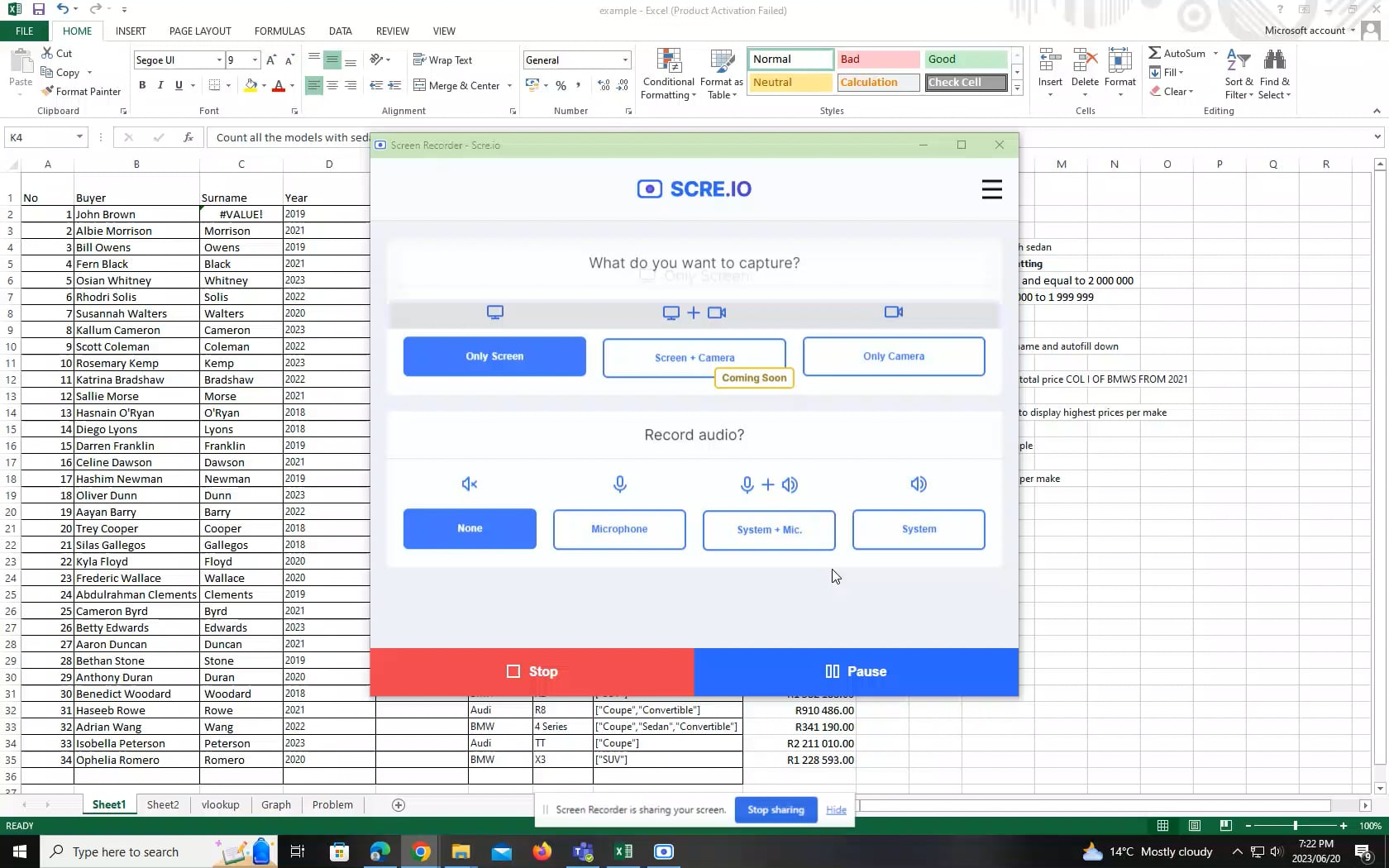Select the Format Painter tool
Image resolution: width=1389 pixels, height=868 pixels.
click(x=81, y=91)
